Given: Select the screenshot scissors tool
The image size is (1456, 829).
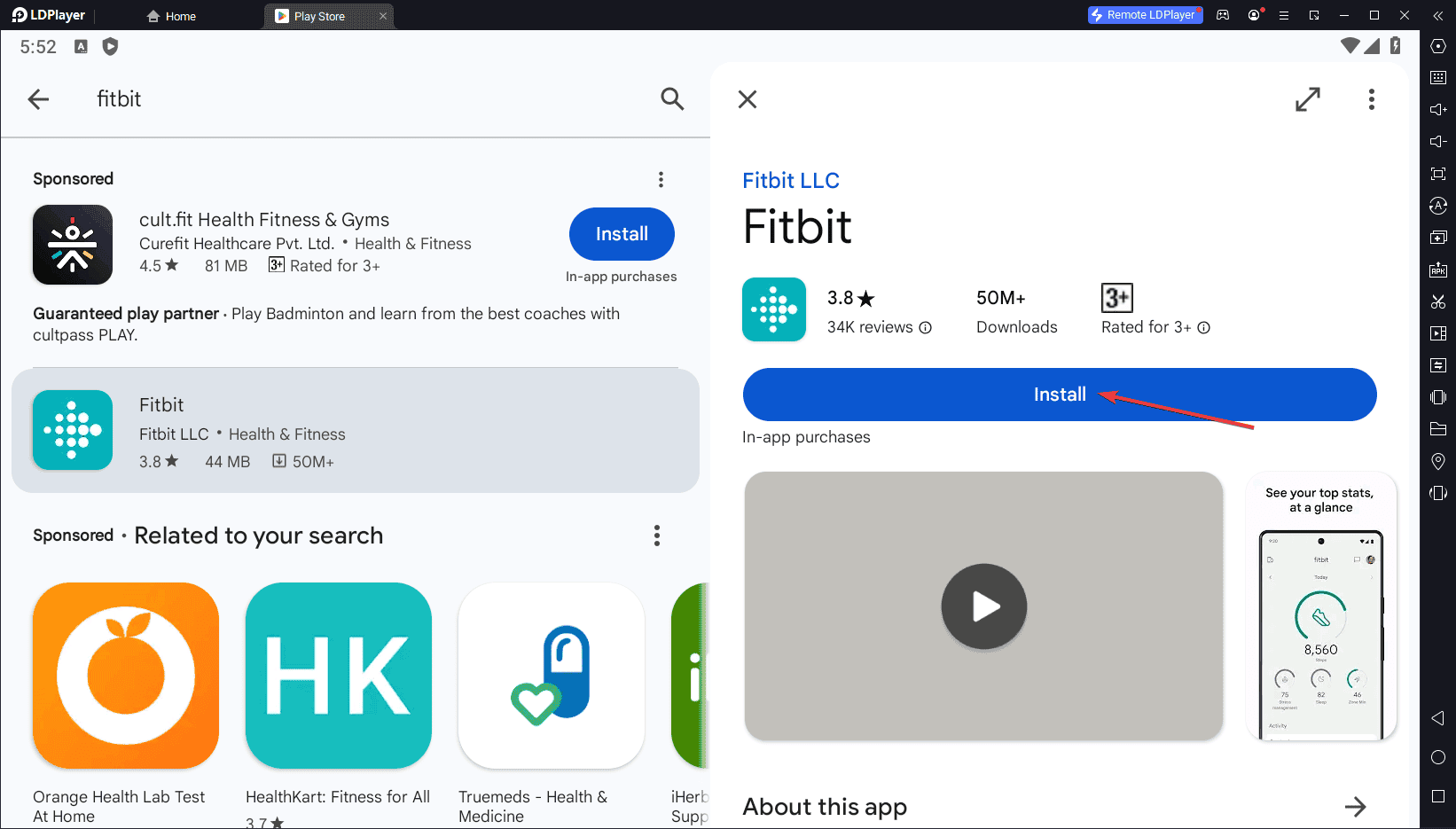Looking at the screenshot, I should (1438, 301).
